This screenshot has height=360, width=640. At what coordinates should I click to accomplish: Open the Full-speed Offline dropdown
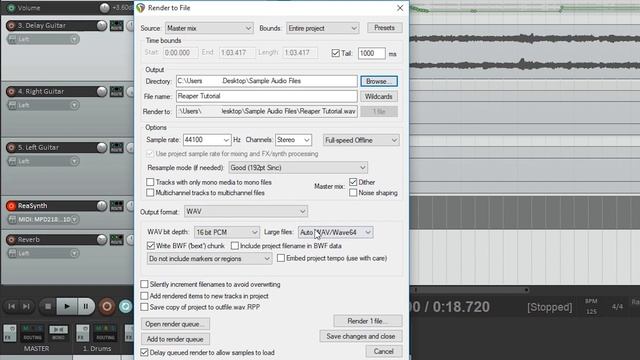click(361, 140)
